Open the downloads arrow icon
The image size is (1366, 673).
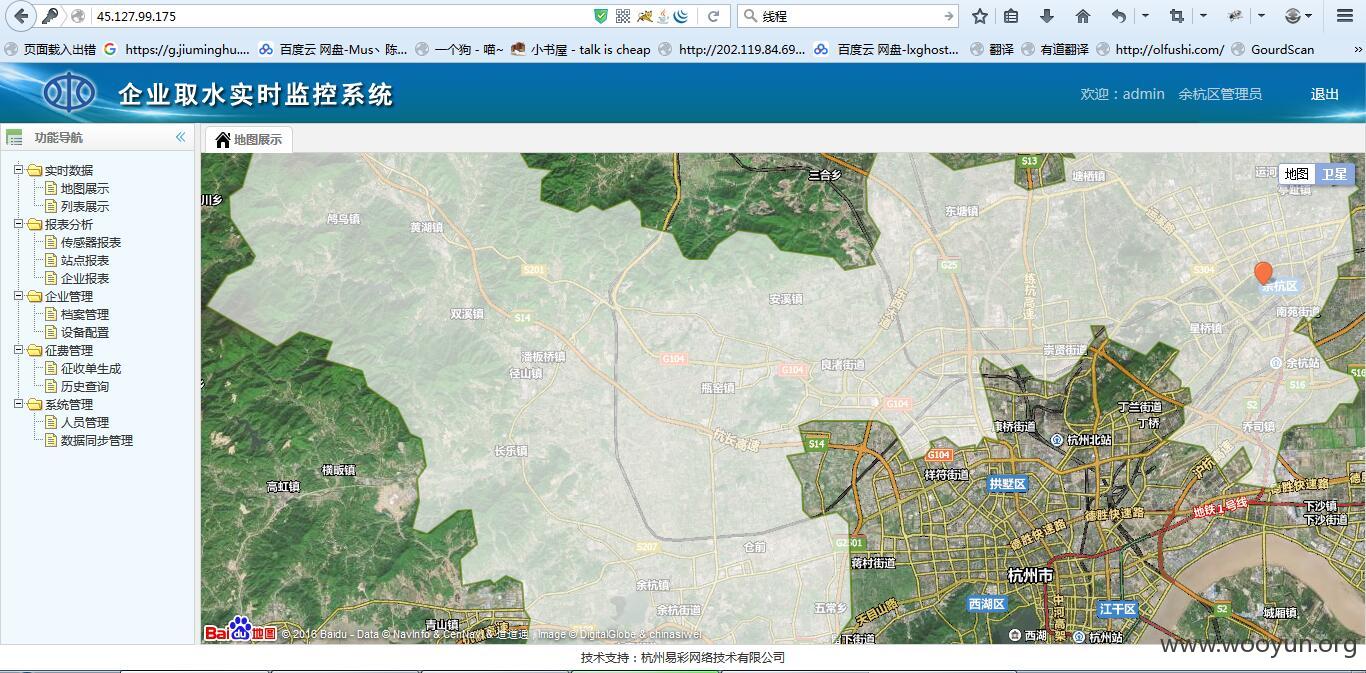tap(1047, 16)
